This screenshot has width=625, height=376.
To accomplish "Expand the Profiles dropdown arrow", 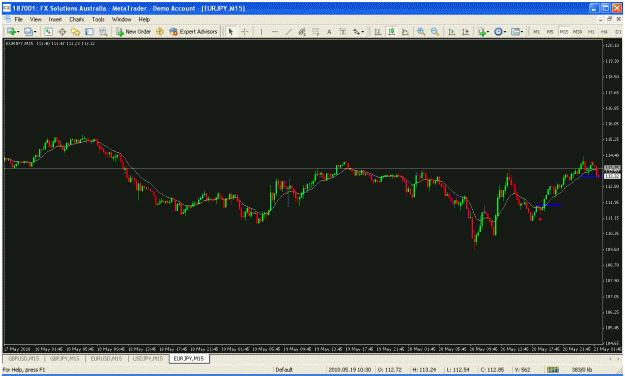I will click(35, 32).
